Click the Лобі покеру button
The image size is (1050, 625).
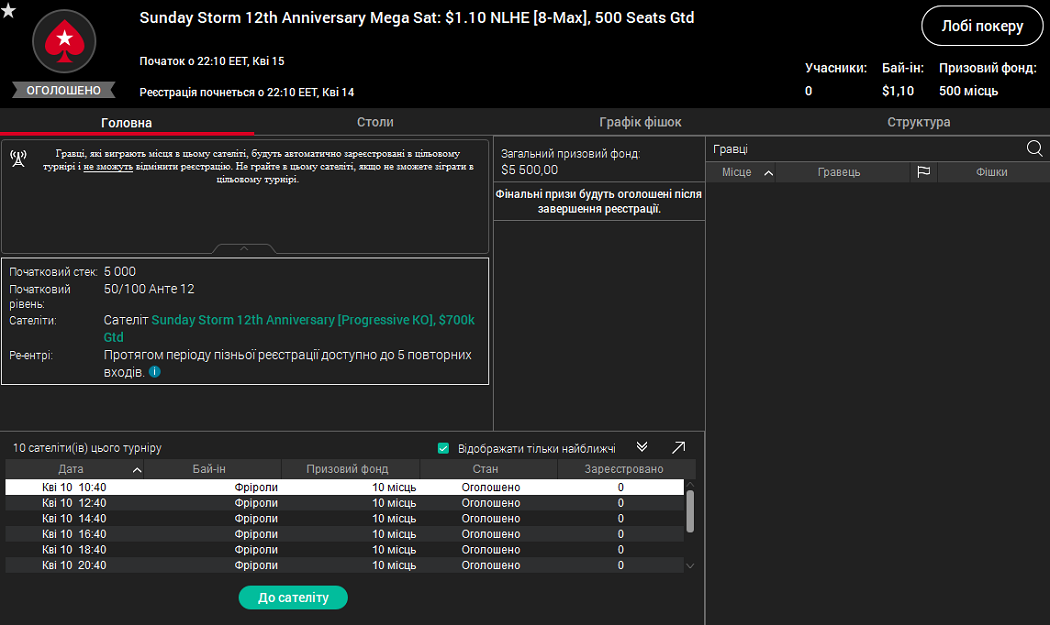pyautogui.click(x=982, y=26)
